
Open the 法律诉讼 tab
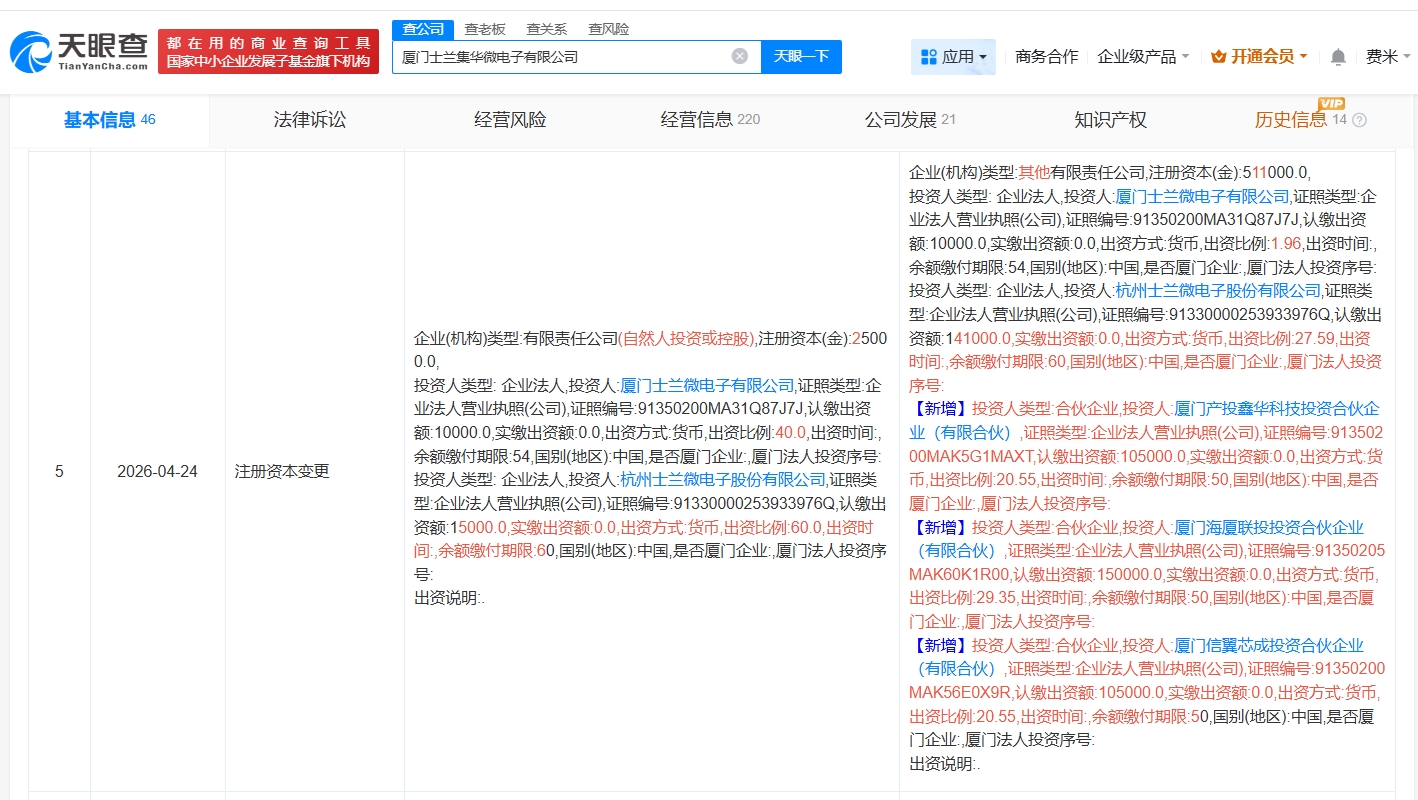(x=310, y=120)
